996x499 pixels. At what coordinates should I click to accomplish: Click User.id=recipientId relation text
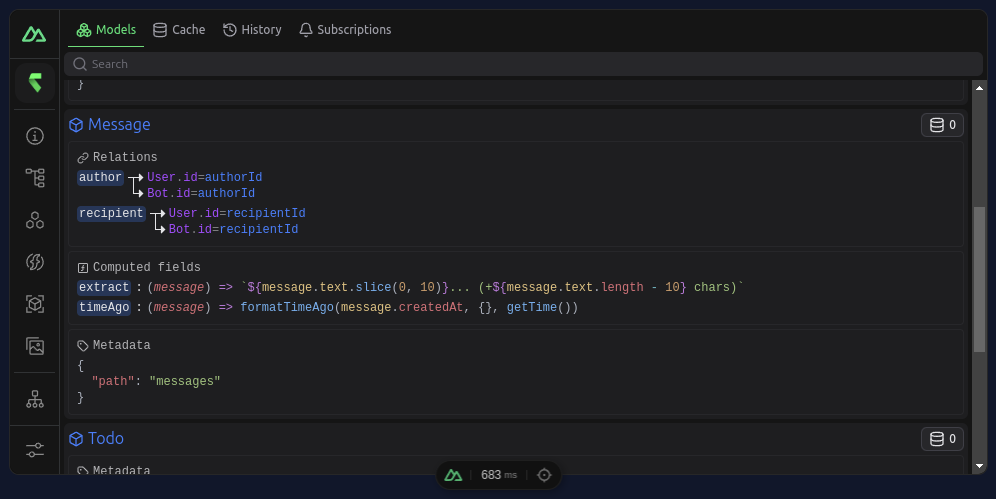coord(237,213)
